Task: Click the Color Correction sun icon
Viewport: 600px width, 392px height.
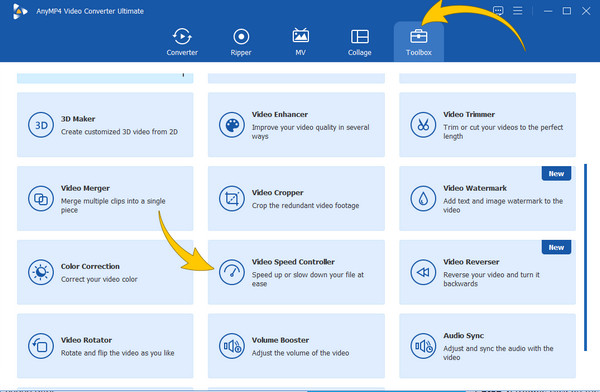Action: pos(41,272)
